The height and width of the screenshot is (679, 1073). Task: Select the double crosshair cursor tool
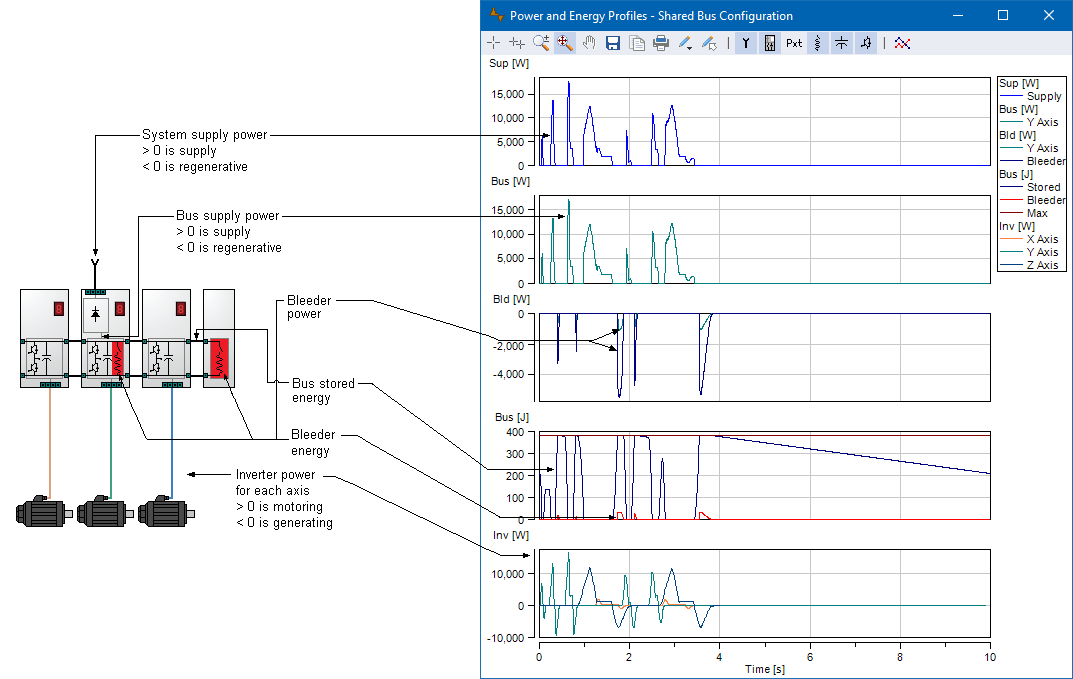[x=517, y=43]
